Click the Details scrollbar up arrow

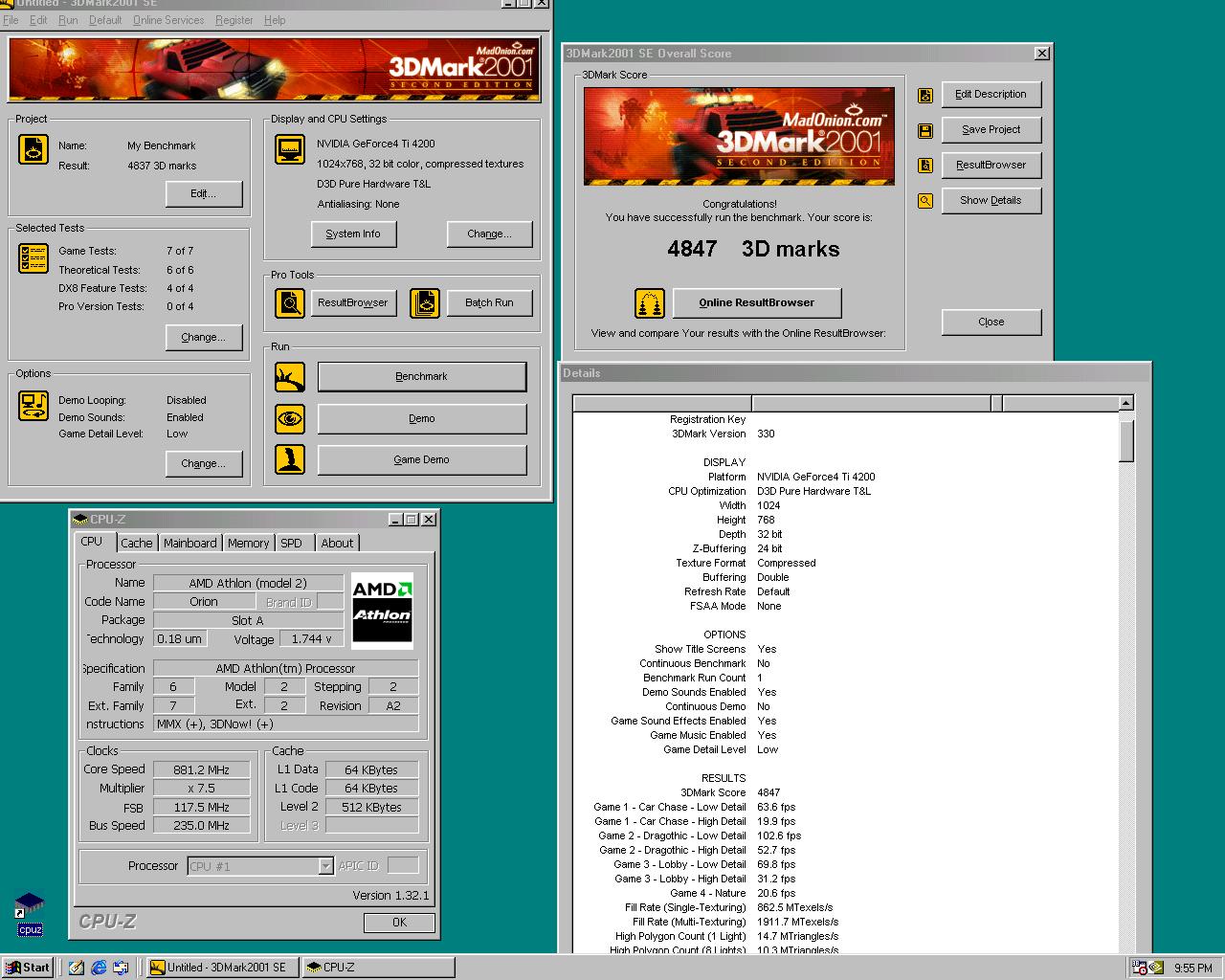point(1126,403)
